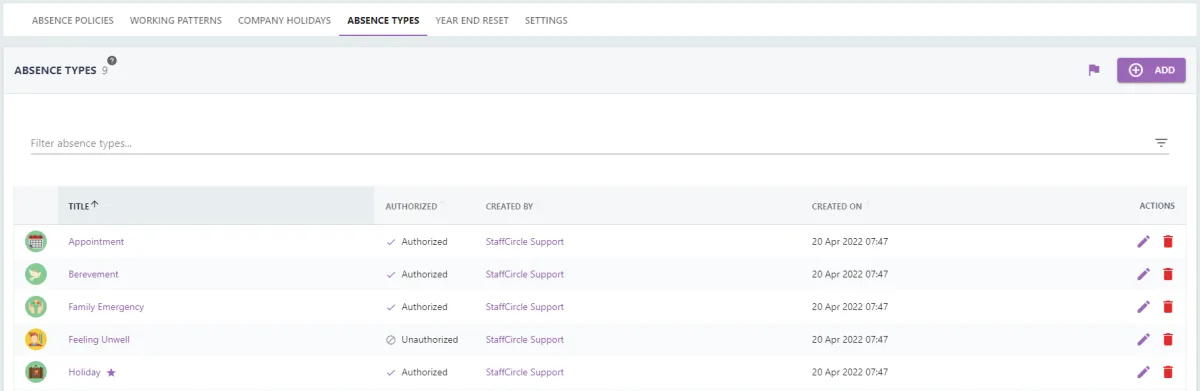
Task: Click the Feeling Unwell icon
Action: pos(36,339)
